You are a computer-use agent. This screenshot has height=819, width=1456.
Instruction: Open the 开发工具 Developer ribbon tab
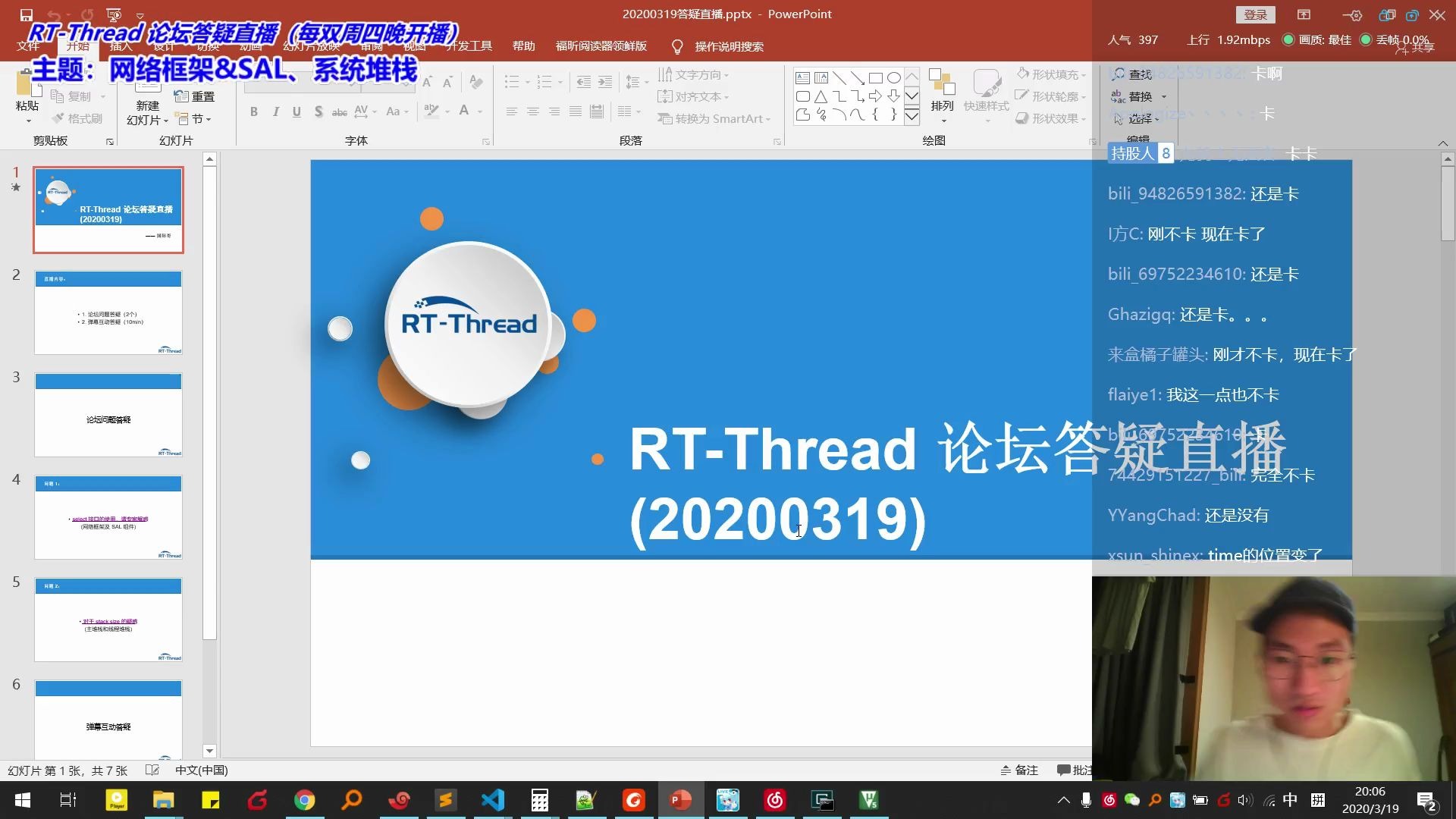coord(469,46)
